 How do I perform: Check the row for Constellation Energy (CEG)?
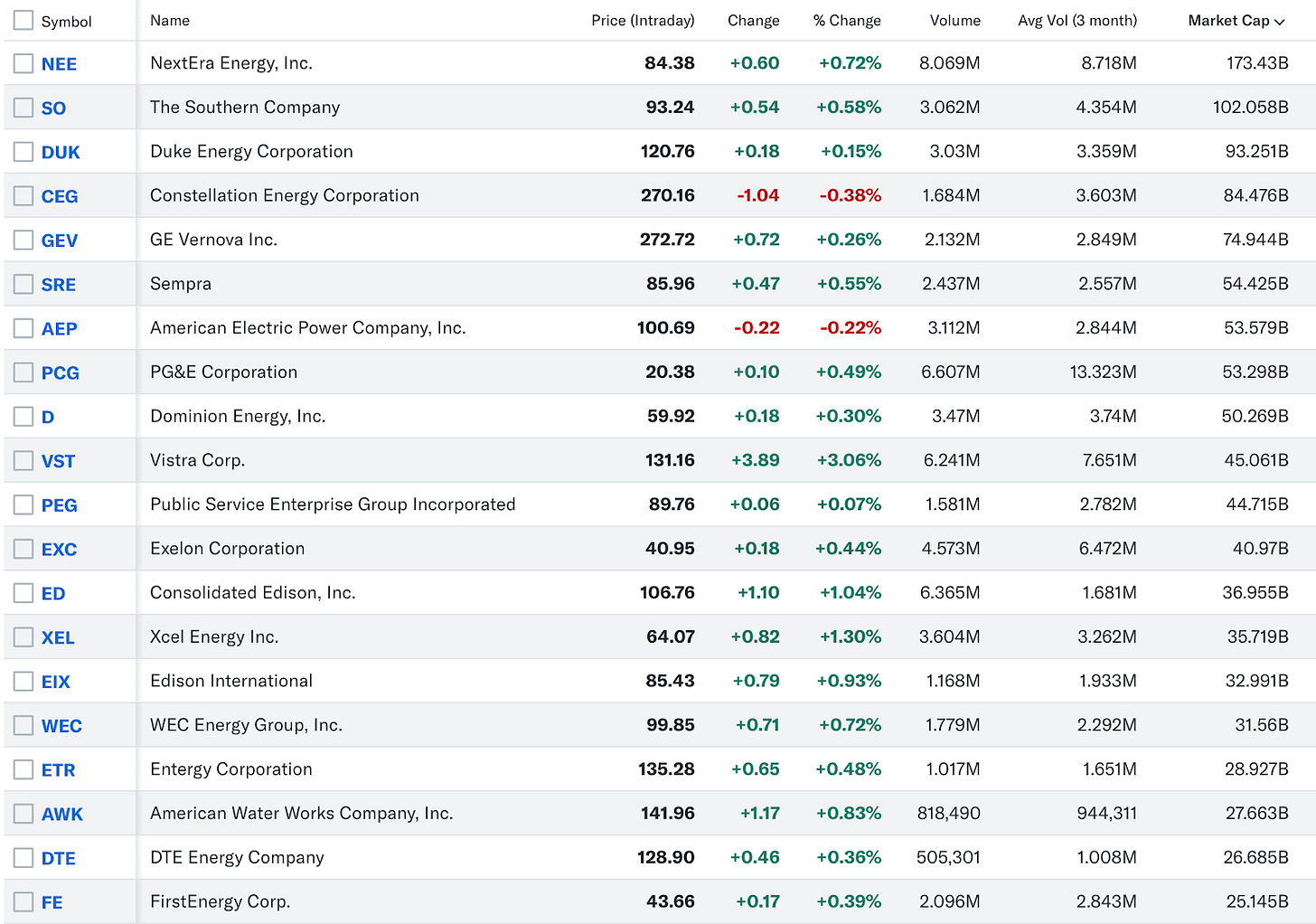[23, 195]
